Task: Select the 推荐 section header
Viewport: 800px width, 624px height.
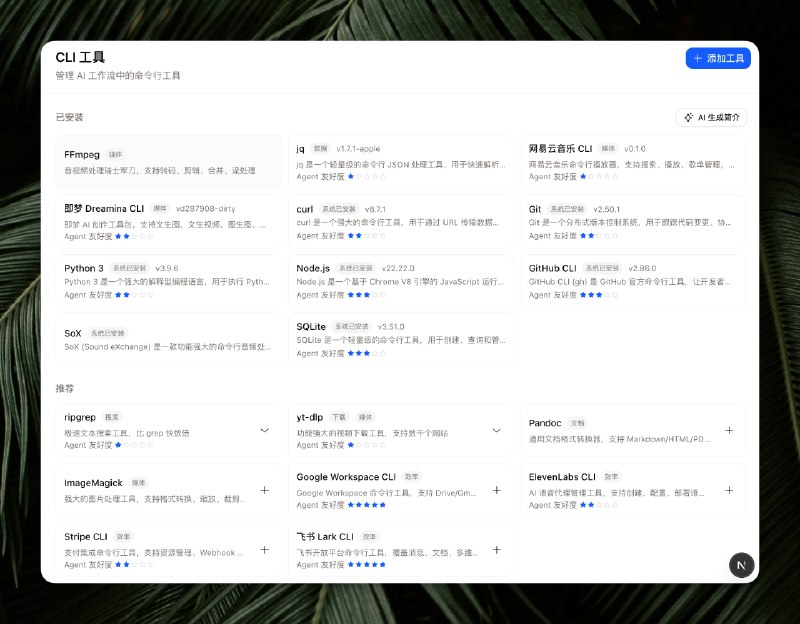Action: [x=66, y=389]
